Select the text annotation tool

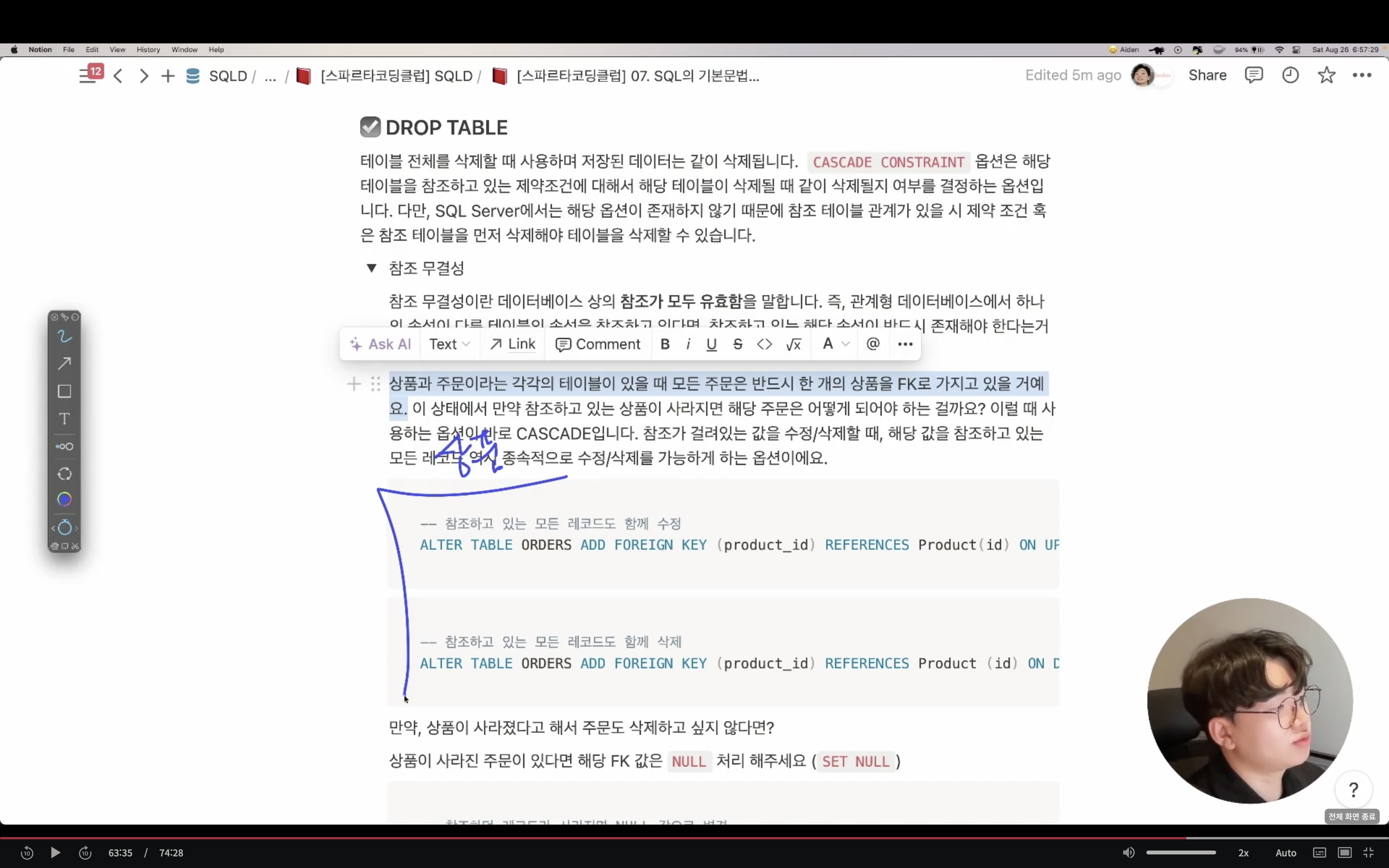pos(64,419)
